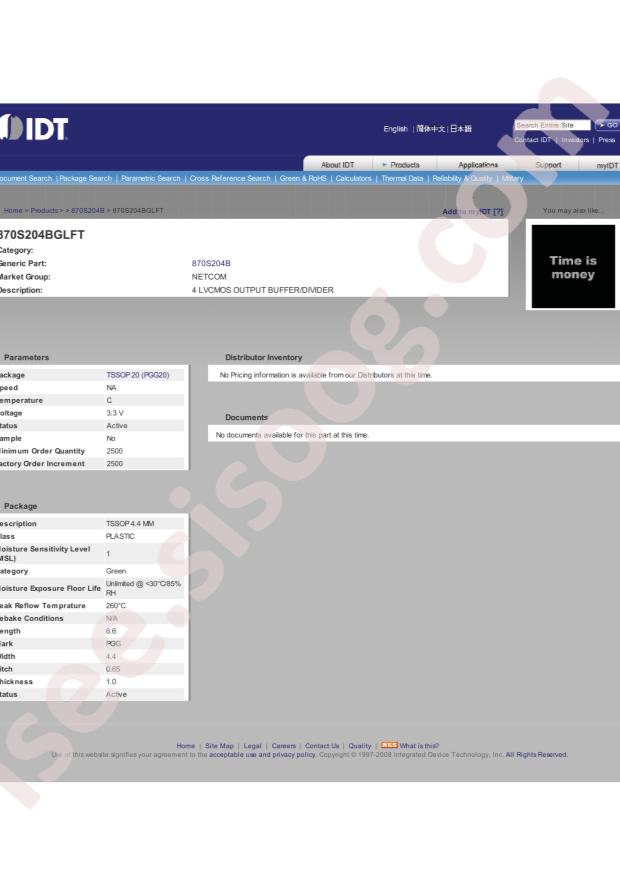The height and width of the screenshot is (877, 620).
Task: Select the 4 LVCMOS OUTPUT BUFFER/DIVIDER description
Action: pos(262,290)
